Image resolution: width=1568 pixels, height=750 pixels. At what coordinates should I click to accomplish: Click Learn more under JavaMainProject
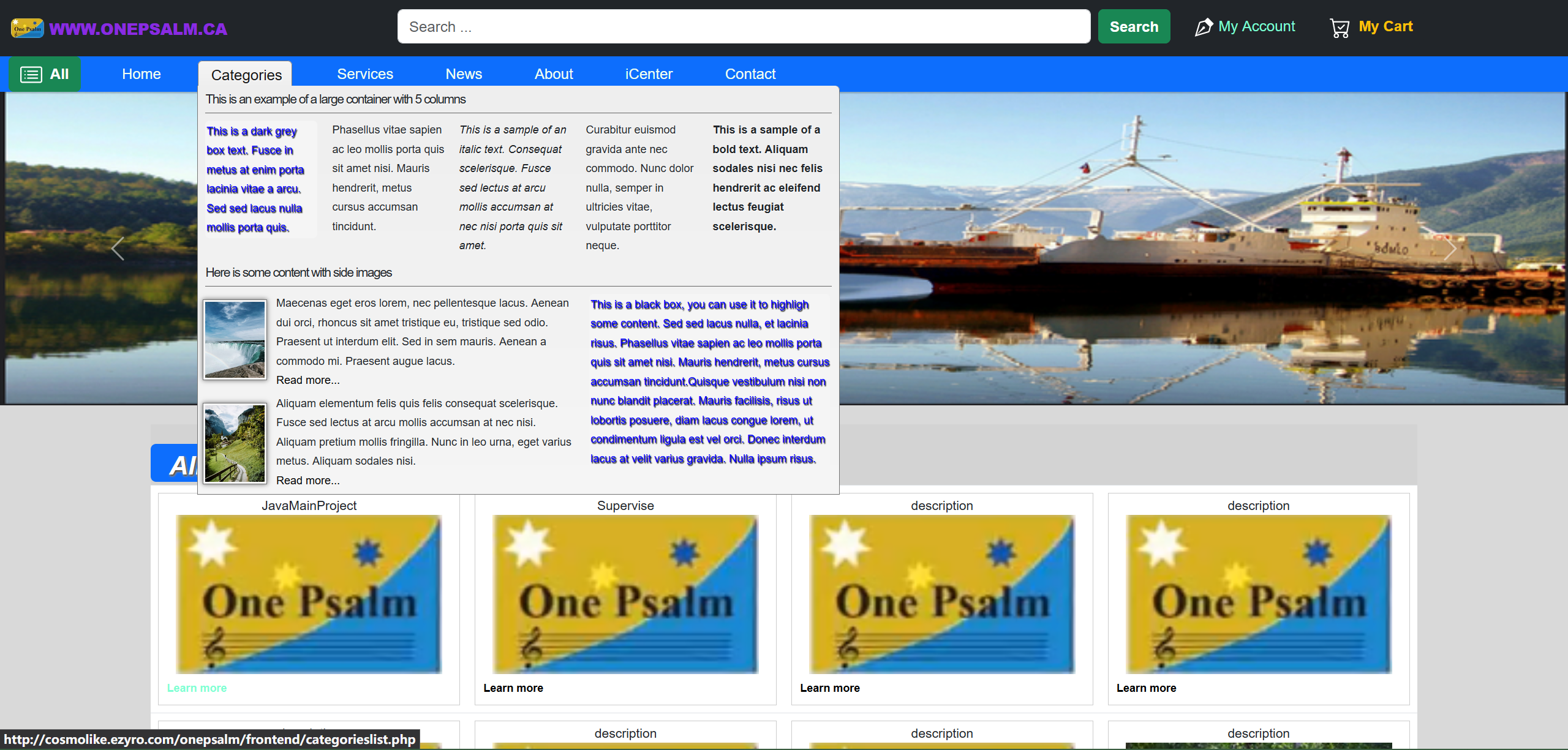coord(197,688)
